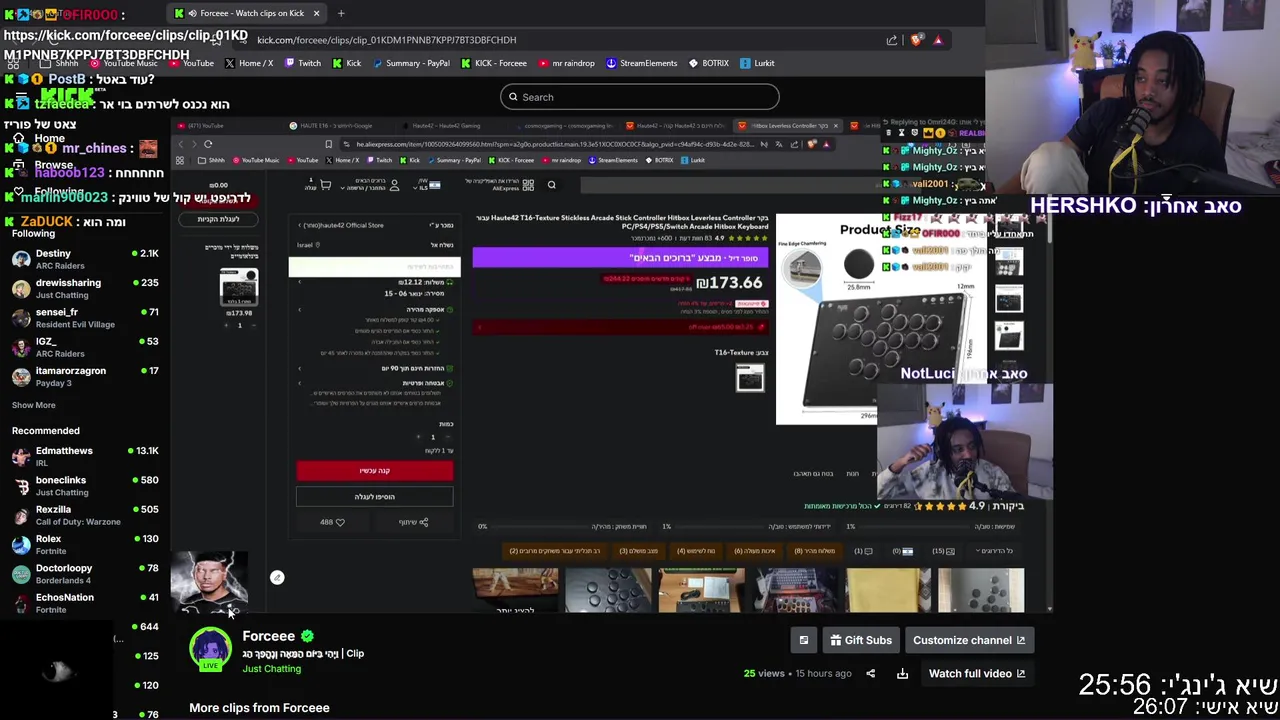Screen dimensions: 1280x720
Task: Click the Customize channel button
Action: (x=969, y=640)
